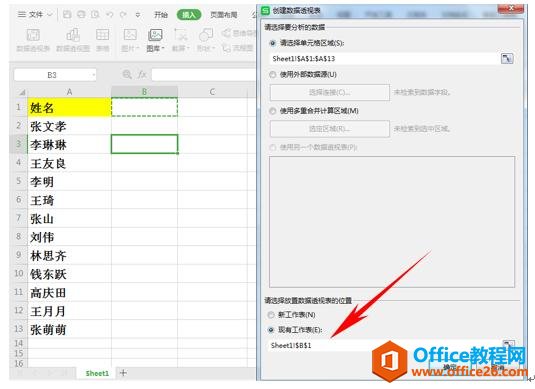Open the image library (图库) icon
This screenshot has height=389, width=535.
(x=155, y=35)
